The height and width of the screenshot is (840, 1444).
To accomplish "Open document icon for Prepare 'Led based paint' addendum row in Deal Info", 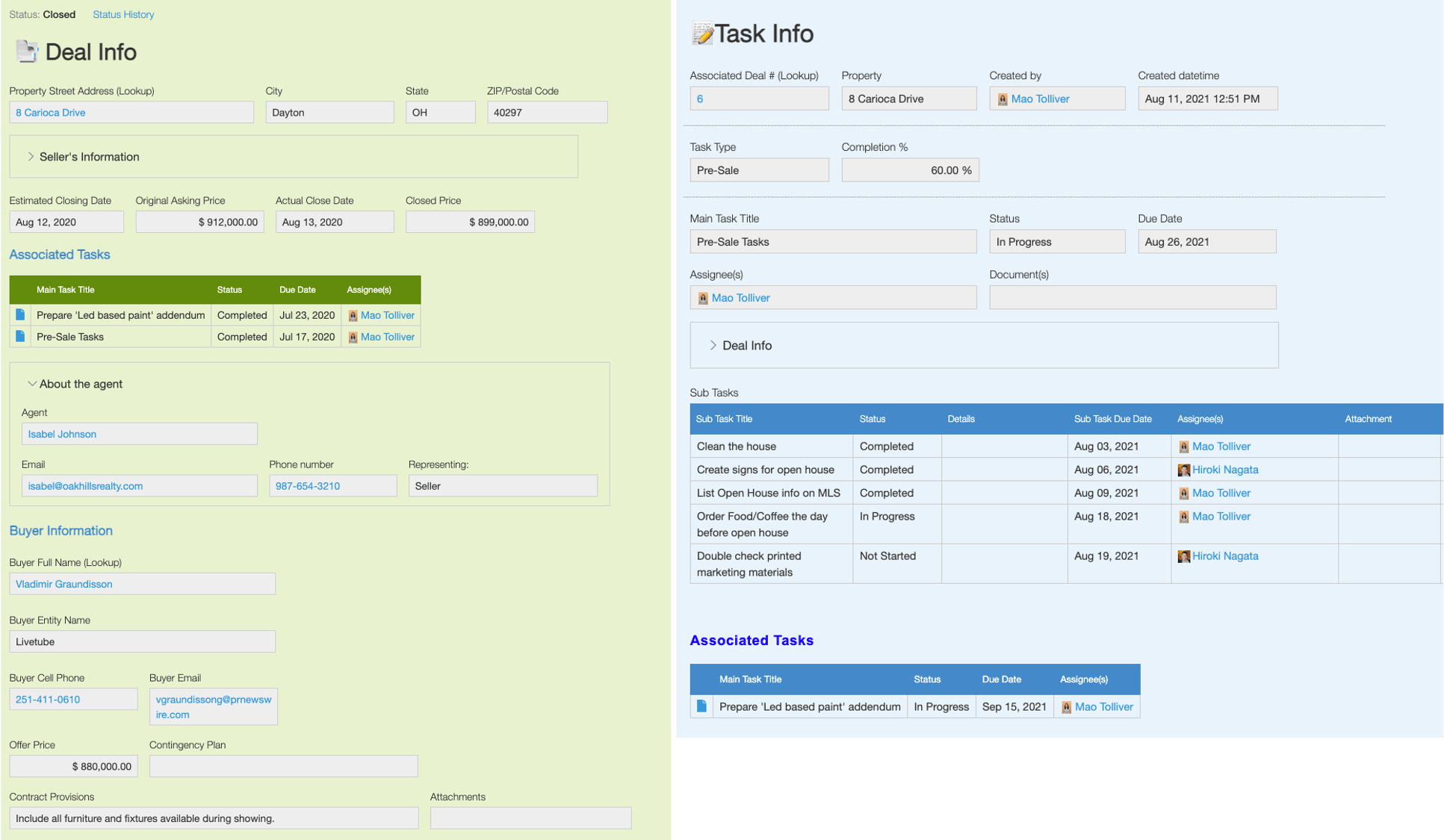I will 20,315.
